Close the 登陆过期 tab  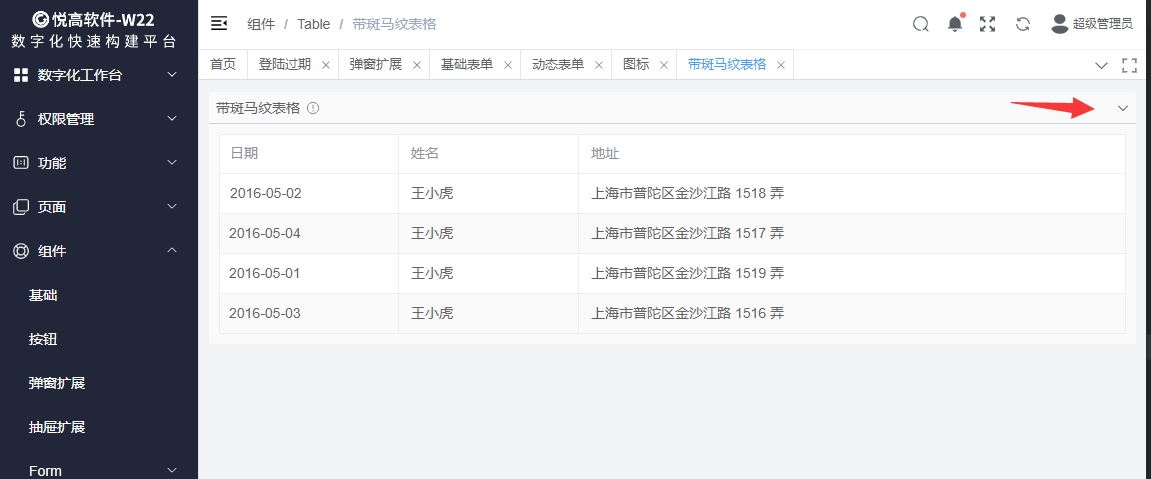tap(326, 65)
